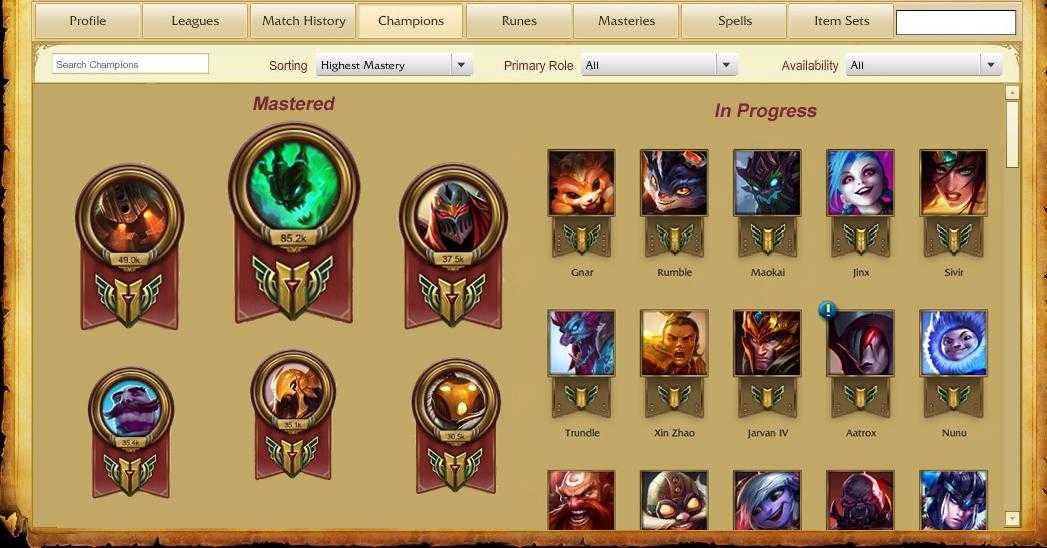Click the scrollbar down arrow
This screenshot has width=1047, height=548.
[1012, 518]
